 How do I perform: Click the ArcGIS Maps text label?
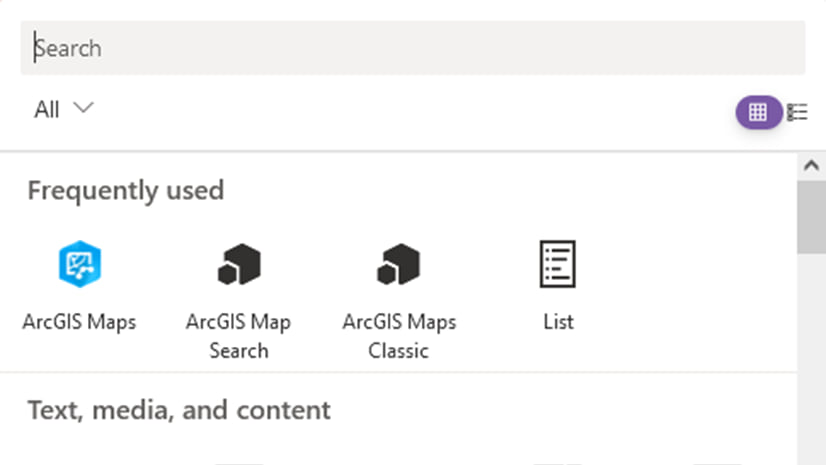pos(79,322)
